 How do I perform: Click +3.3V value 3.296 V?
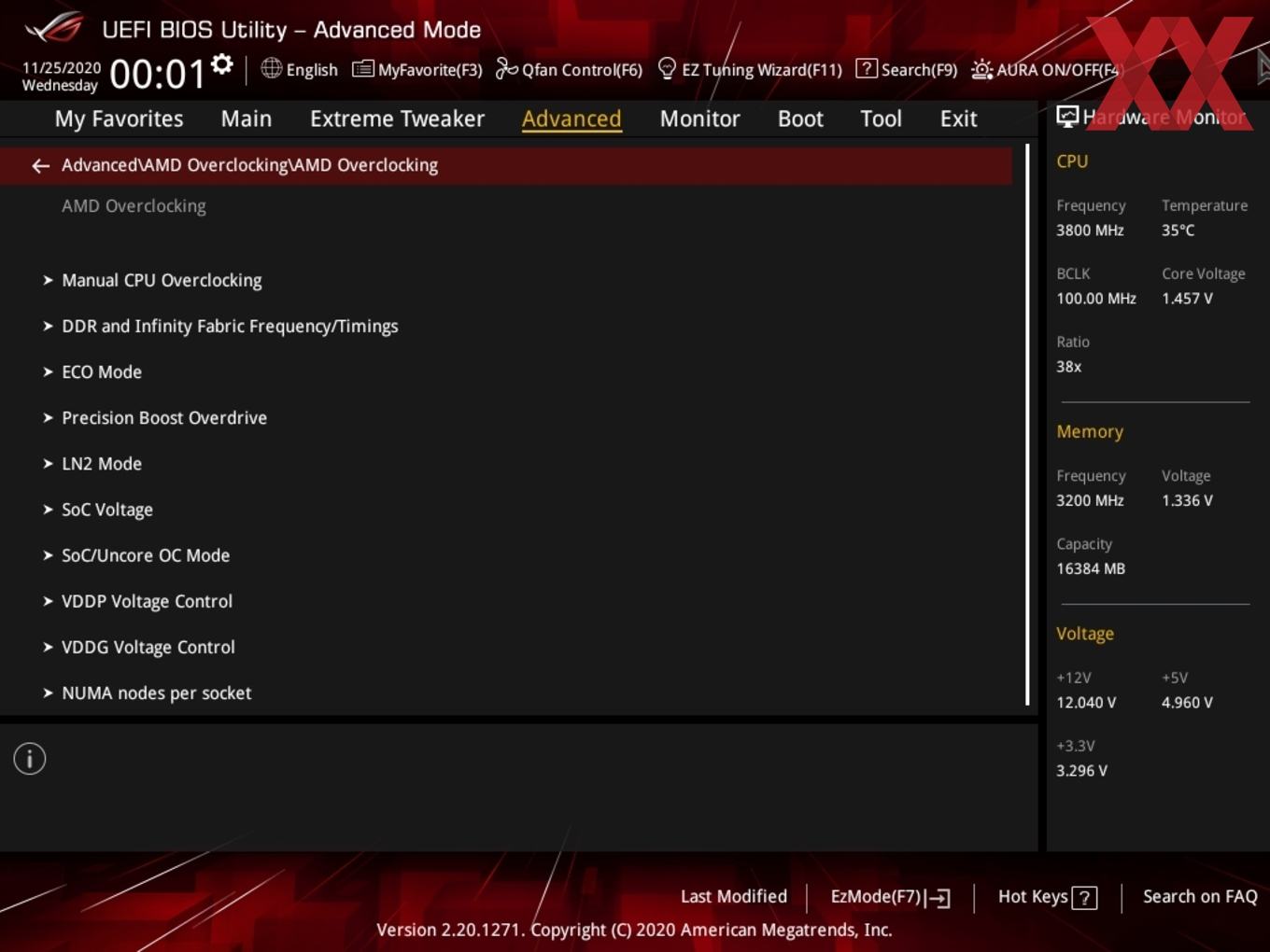point(1081,771)
